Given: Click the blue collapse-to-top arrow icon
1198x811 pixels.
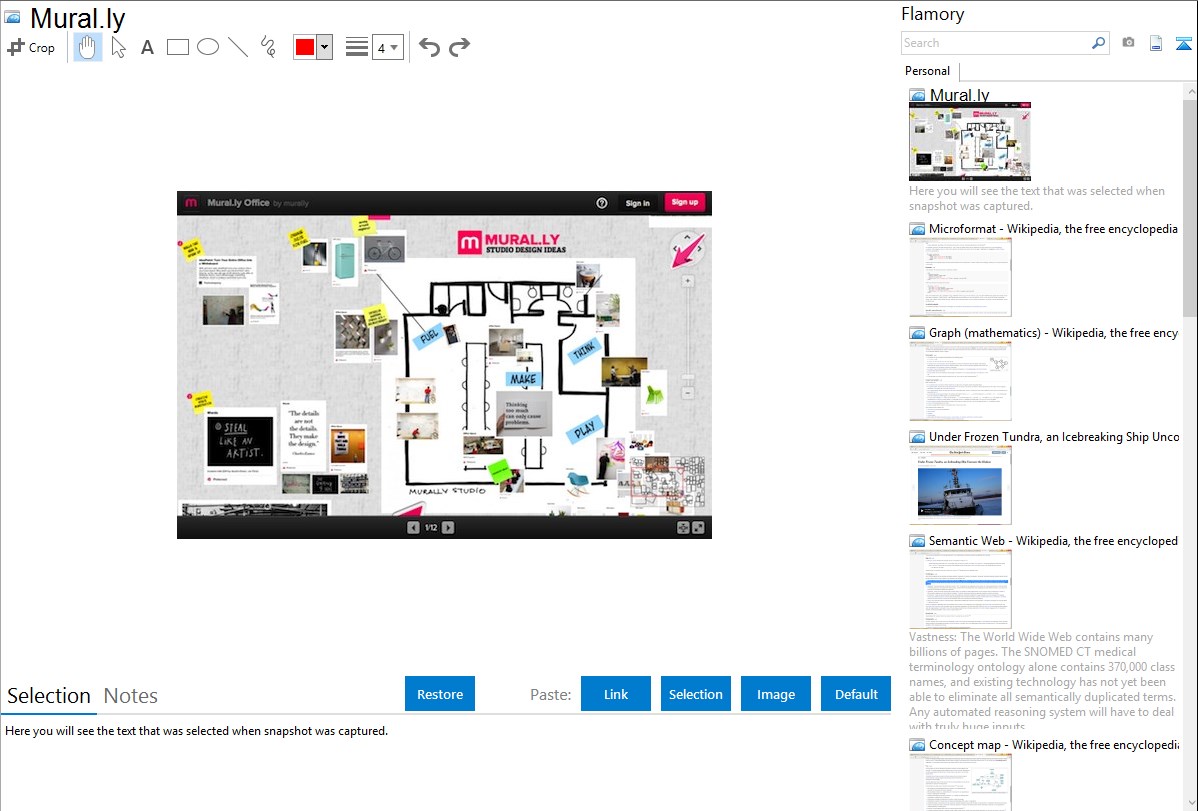Looking at the screenshot, I should [x=1183, y=43].
